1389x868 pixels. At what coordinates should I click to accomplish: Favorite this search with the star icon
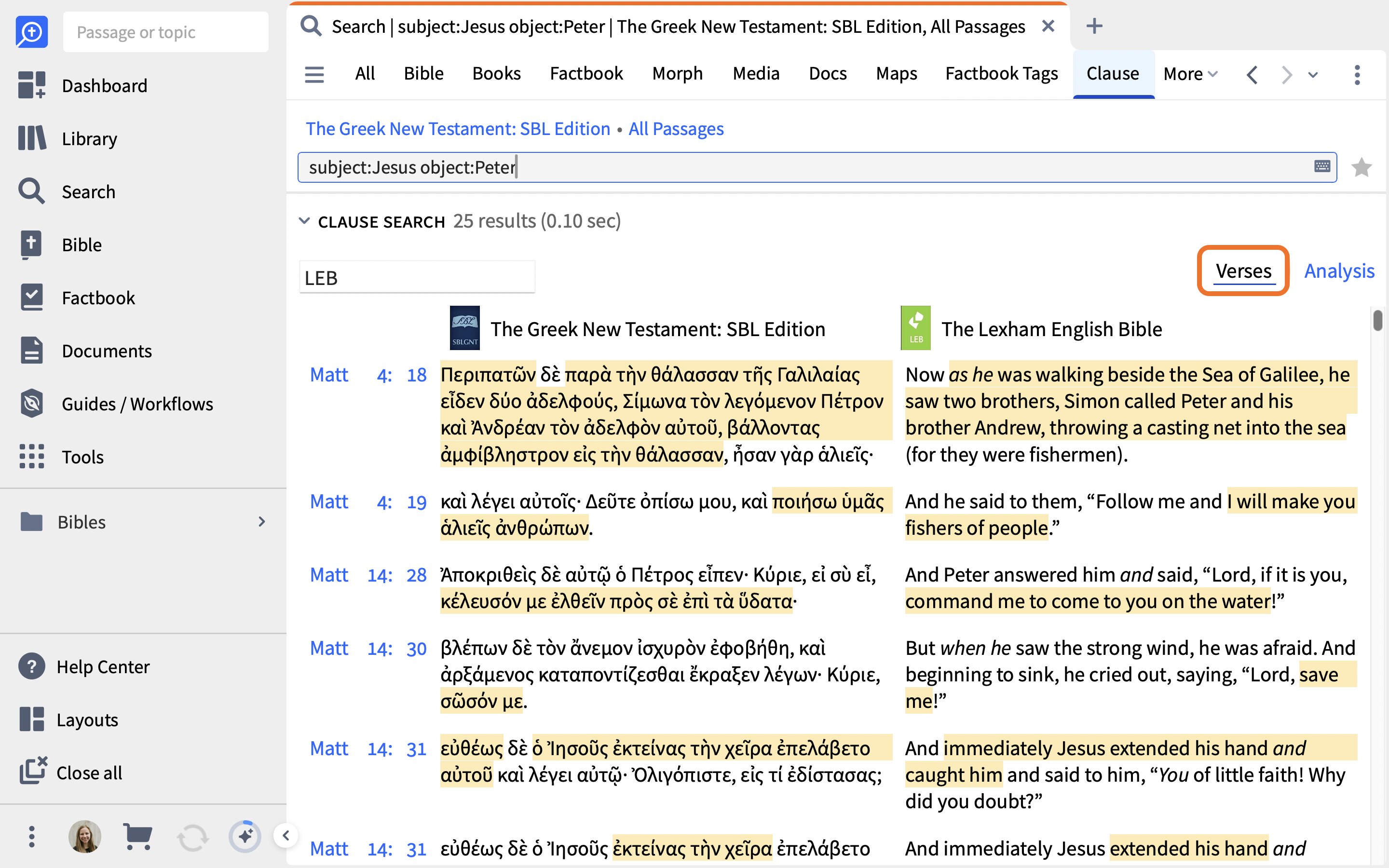(1362, 167)
